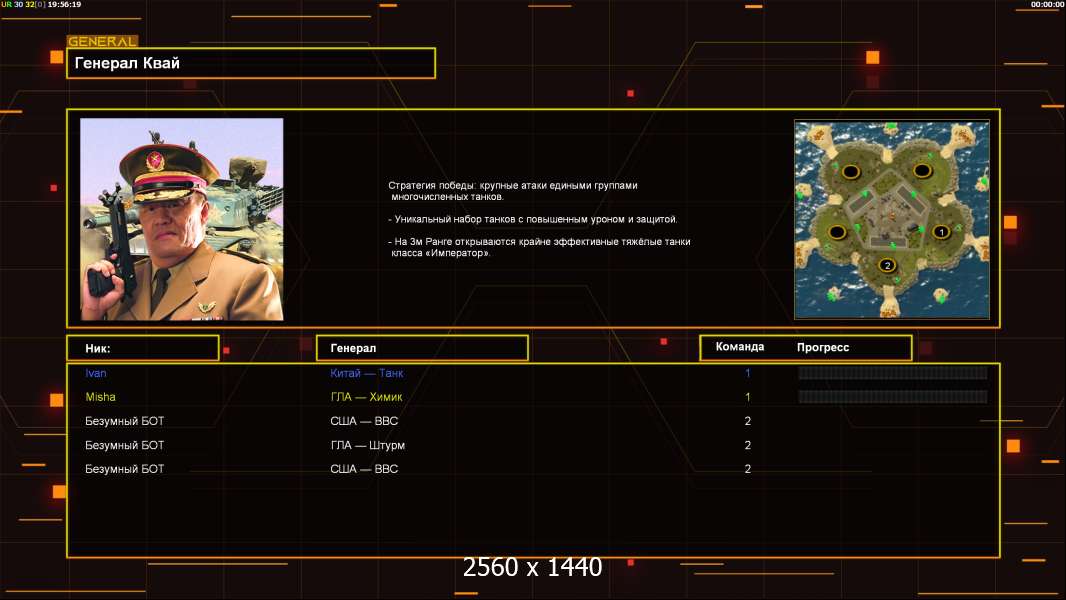Select the empty top-right start slot on map
This screenshot has width=1066, height=600.
[921, 172]
